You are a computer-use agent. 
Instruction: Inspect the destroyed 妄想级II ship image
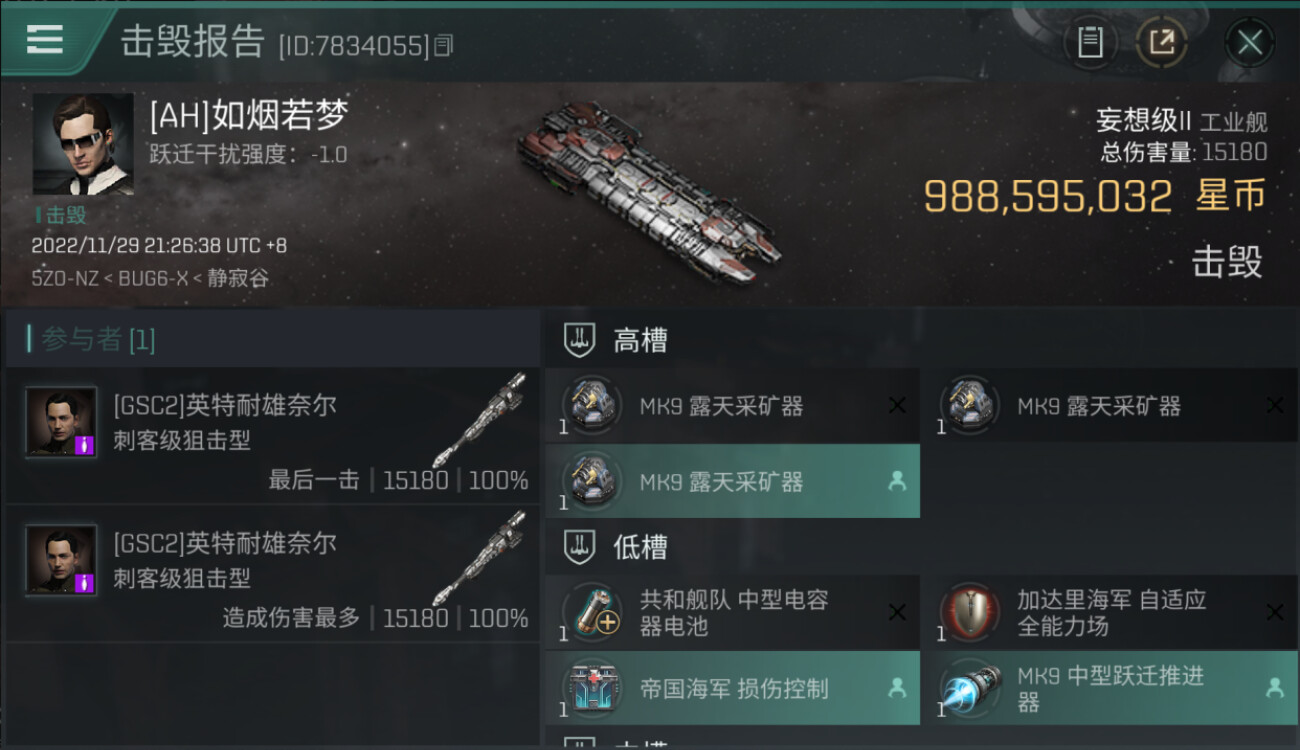(648, 190)
